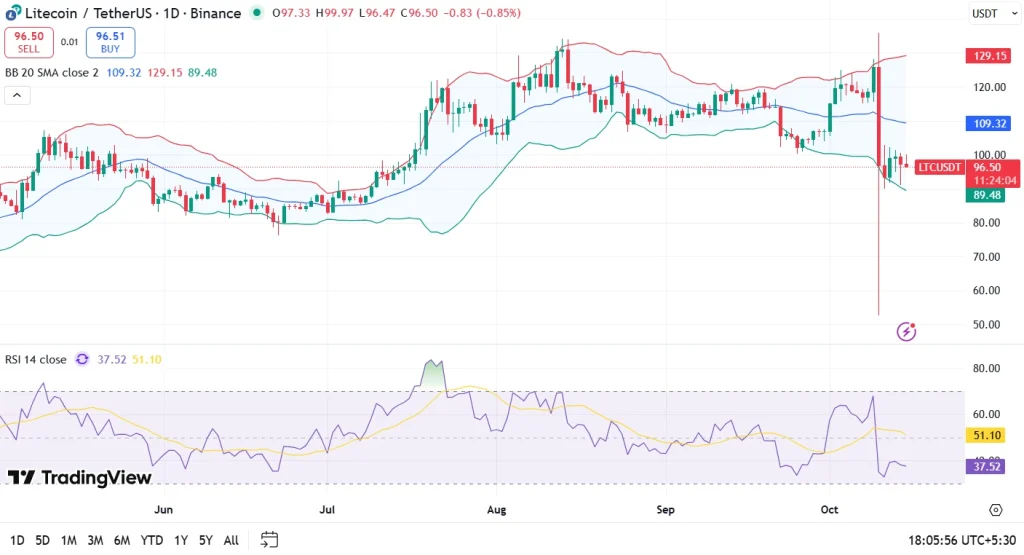Click the Litecoin symbol logo icon
The image size is (1024, 555).
coord(12,13)
